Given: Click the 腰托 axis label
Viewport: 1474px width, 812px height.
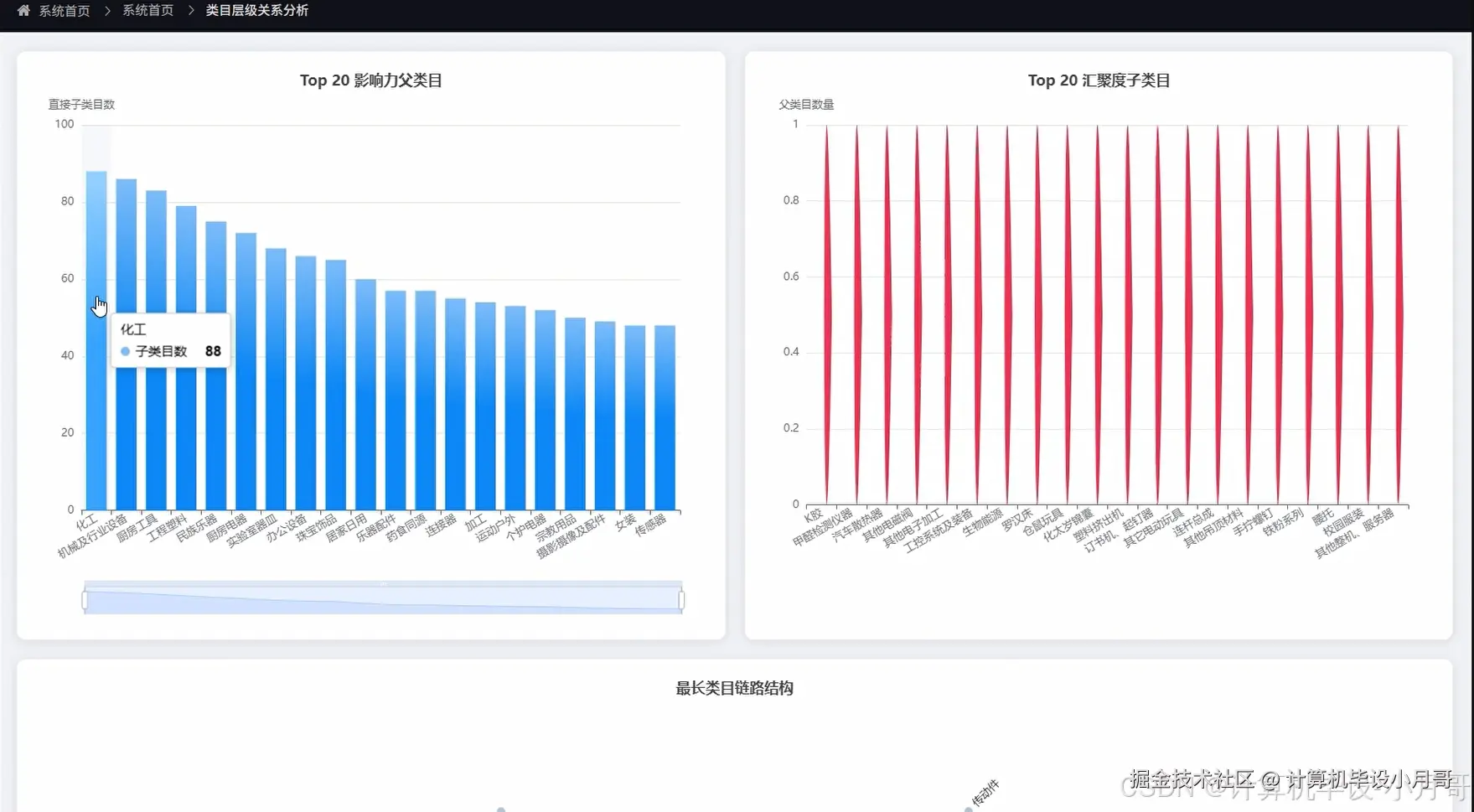Looking at the screenshot, I should click(1323, 517).
